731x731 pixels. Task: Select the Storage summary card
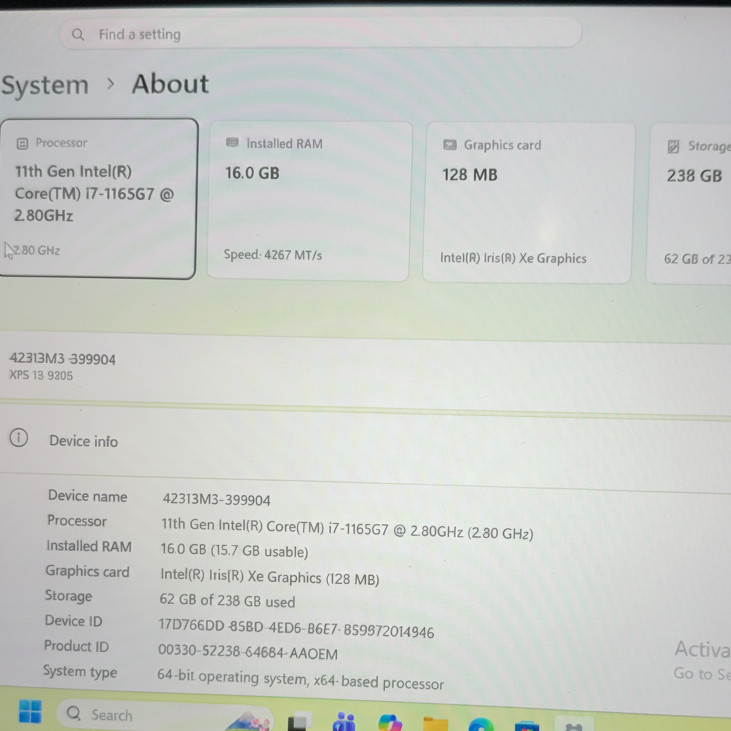689,204
